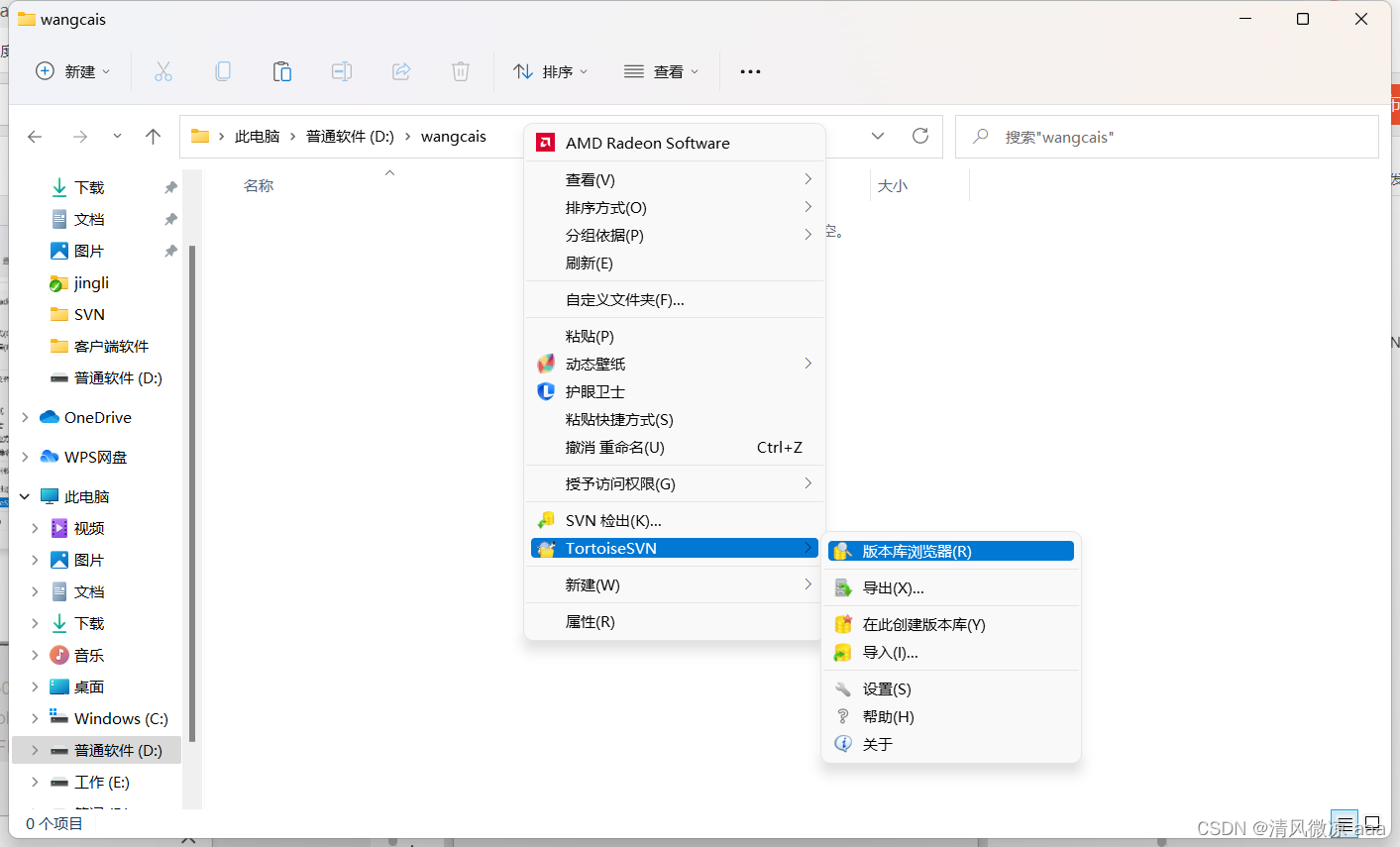Viewport: 1400px width, 847px height.
Task: Open the 查看 (View) toolbar dropdown
Action: pyautogui.click(x=662, y=71)
